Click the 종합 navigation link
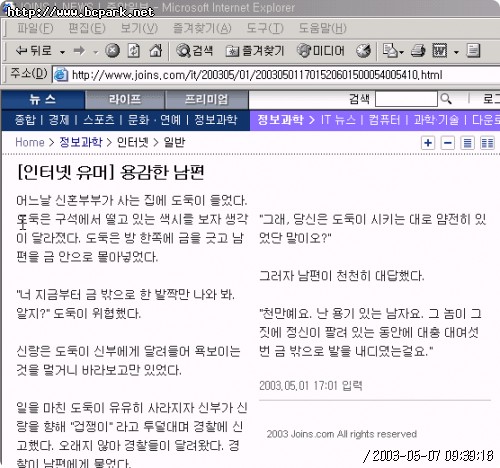 [25, 120]
